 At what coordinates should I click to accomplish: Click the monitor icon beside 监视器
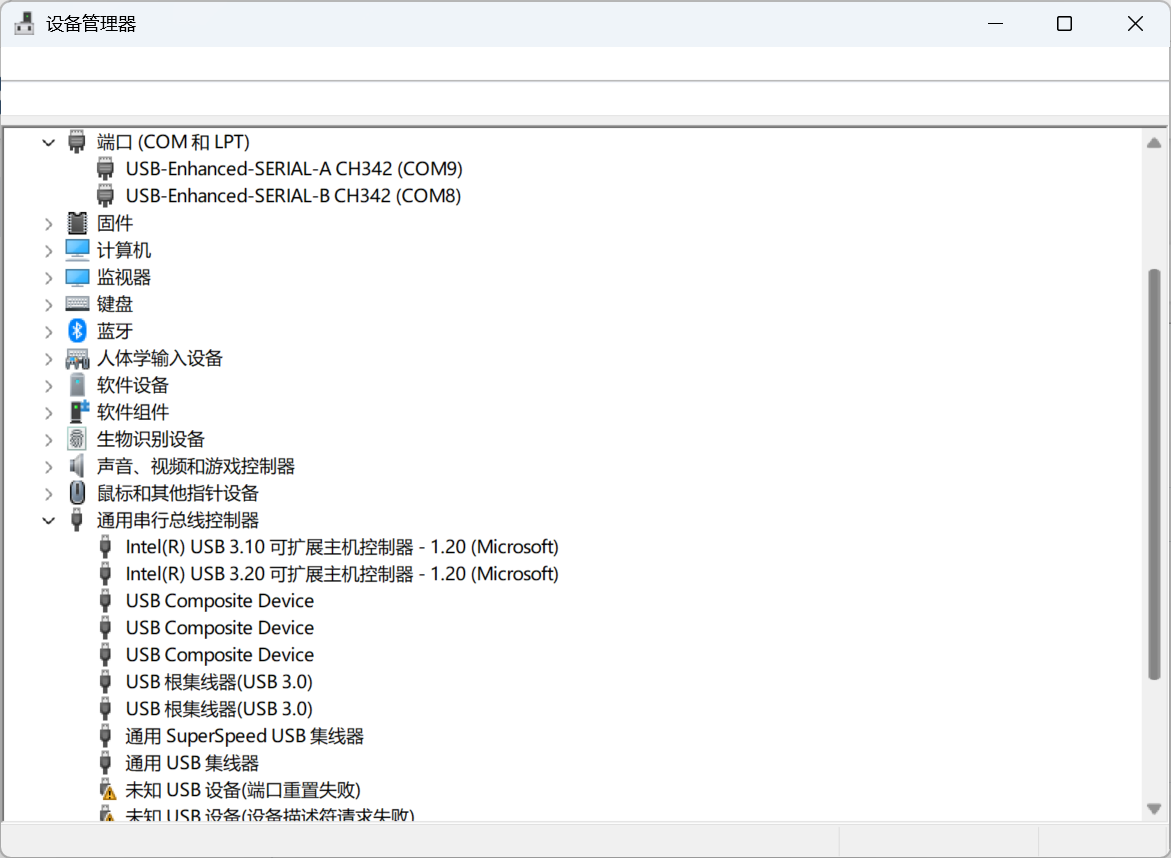pos(77,277)
